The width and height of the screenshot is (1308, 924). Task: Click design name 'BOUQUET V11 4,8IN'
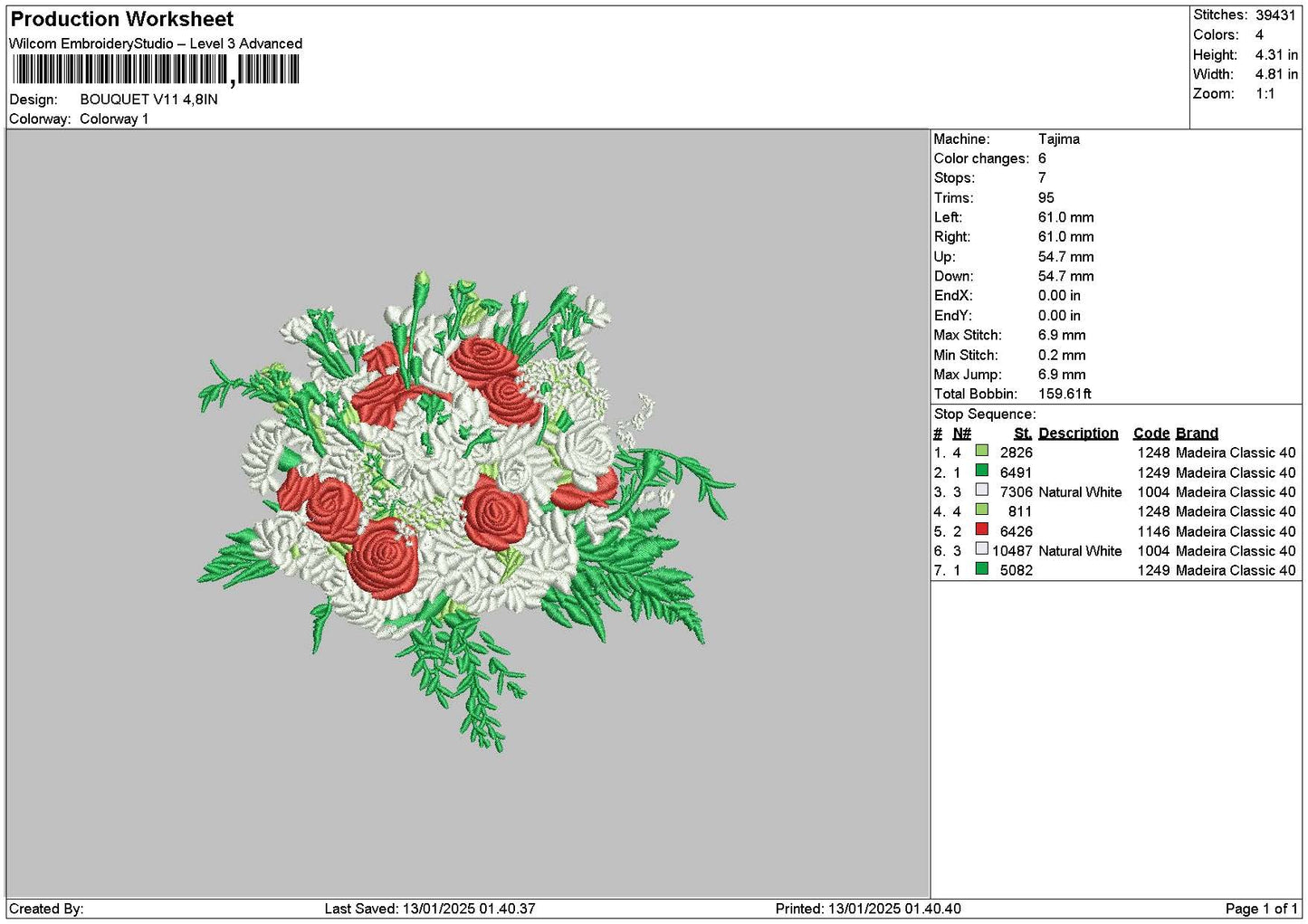click(148, 100)
